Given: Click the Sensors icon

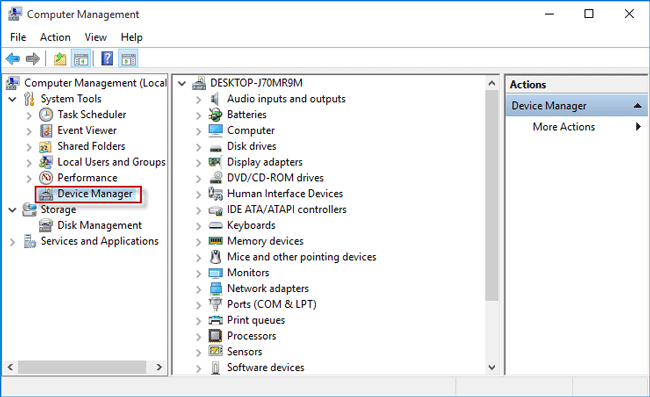Looking at the screenshot, I should click(x=216, y=351).
